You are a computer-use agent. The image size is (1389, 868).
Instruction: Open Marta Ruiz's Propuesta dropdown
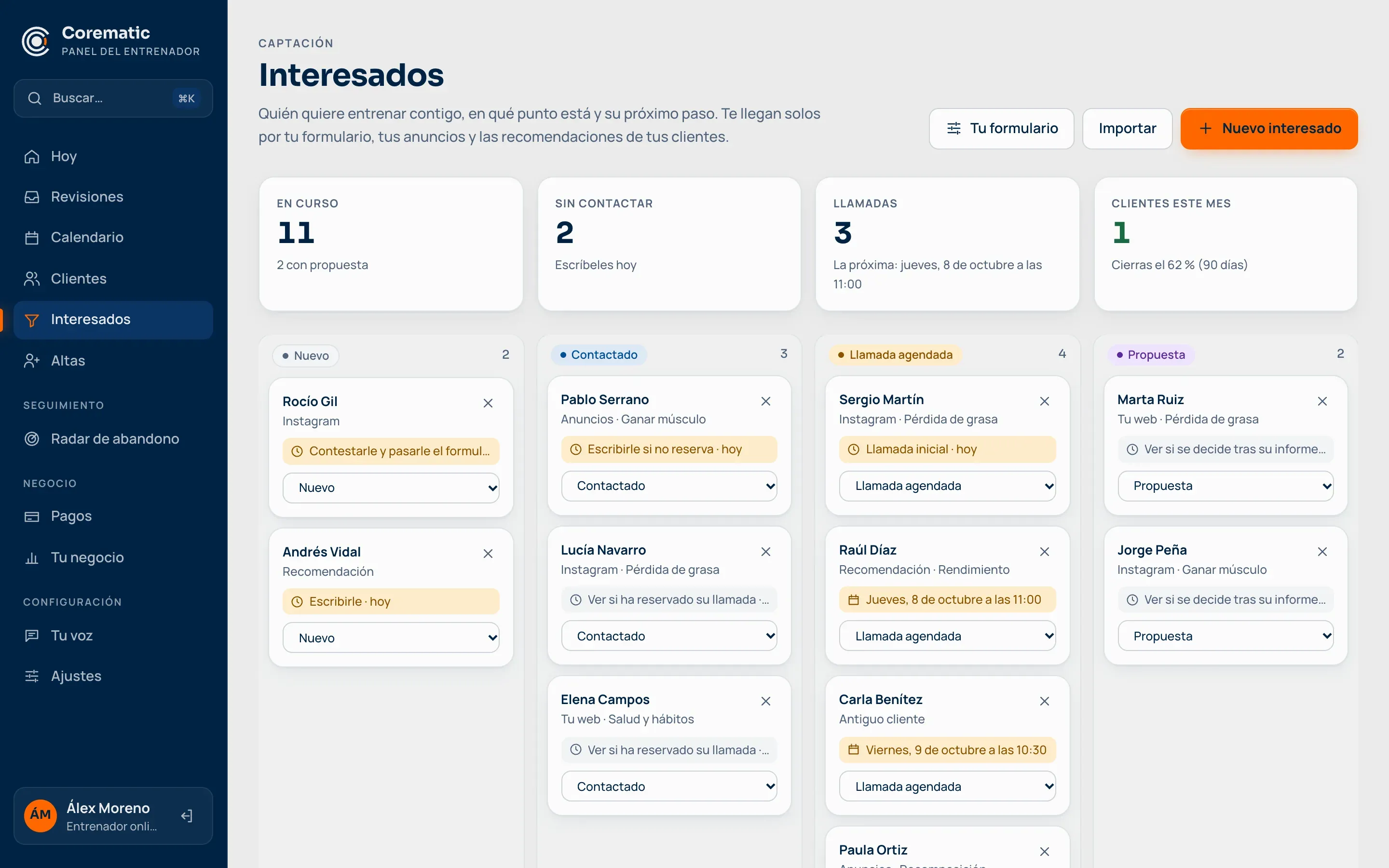(1226, 486)
